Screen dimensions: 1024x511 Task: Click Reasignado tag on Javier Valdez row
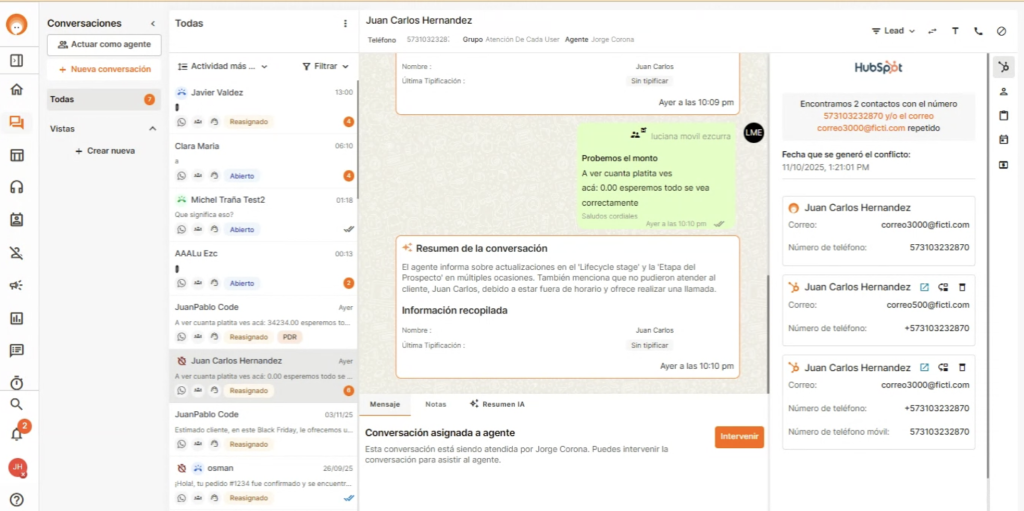tap(248, 122)
